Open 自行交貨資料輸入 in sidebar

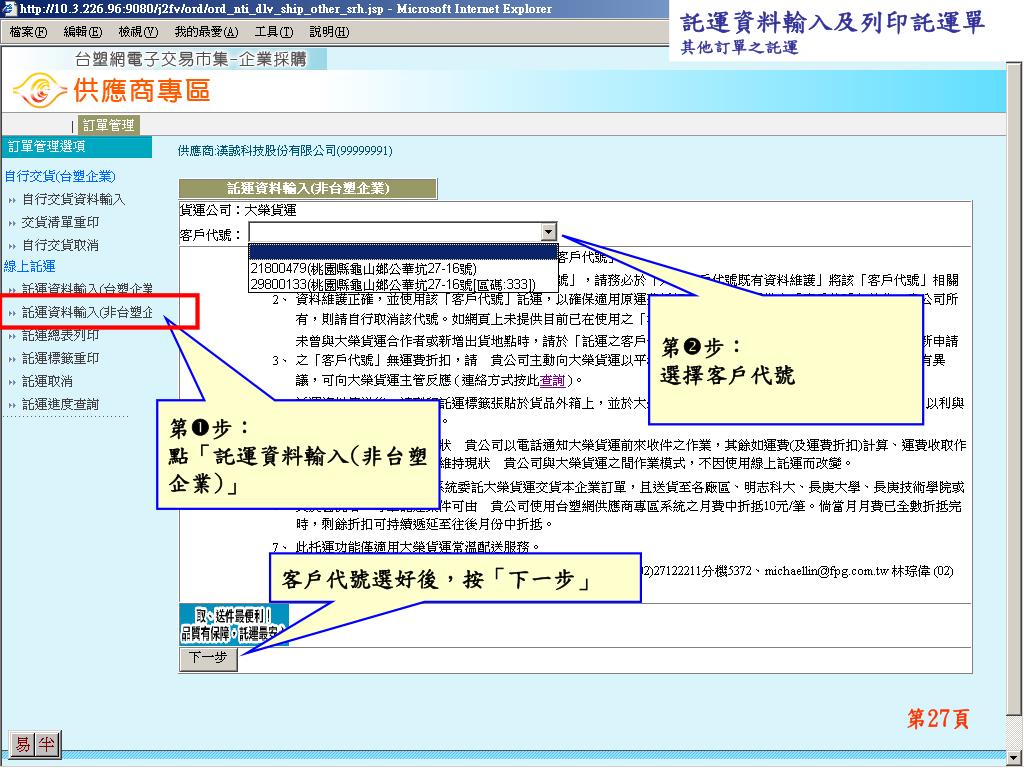[73, 199]
